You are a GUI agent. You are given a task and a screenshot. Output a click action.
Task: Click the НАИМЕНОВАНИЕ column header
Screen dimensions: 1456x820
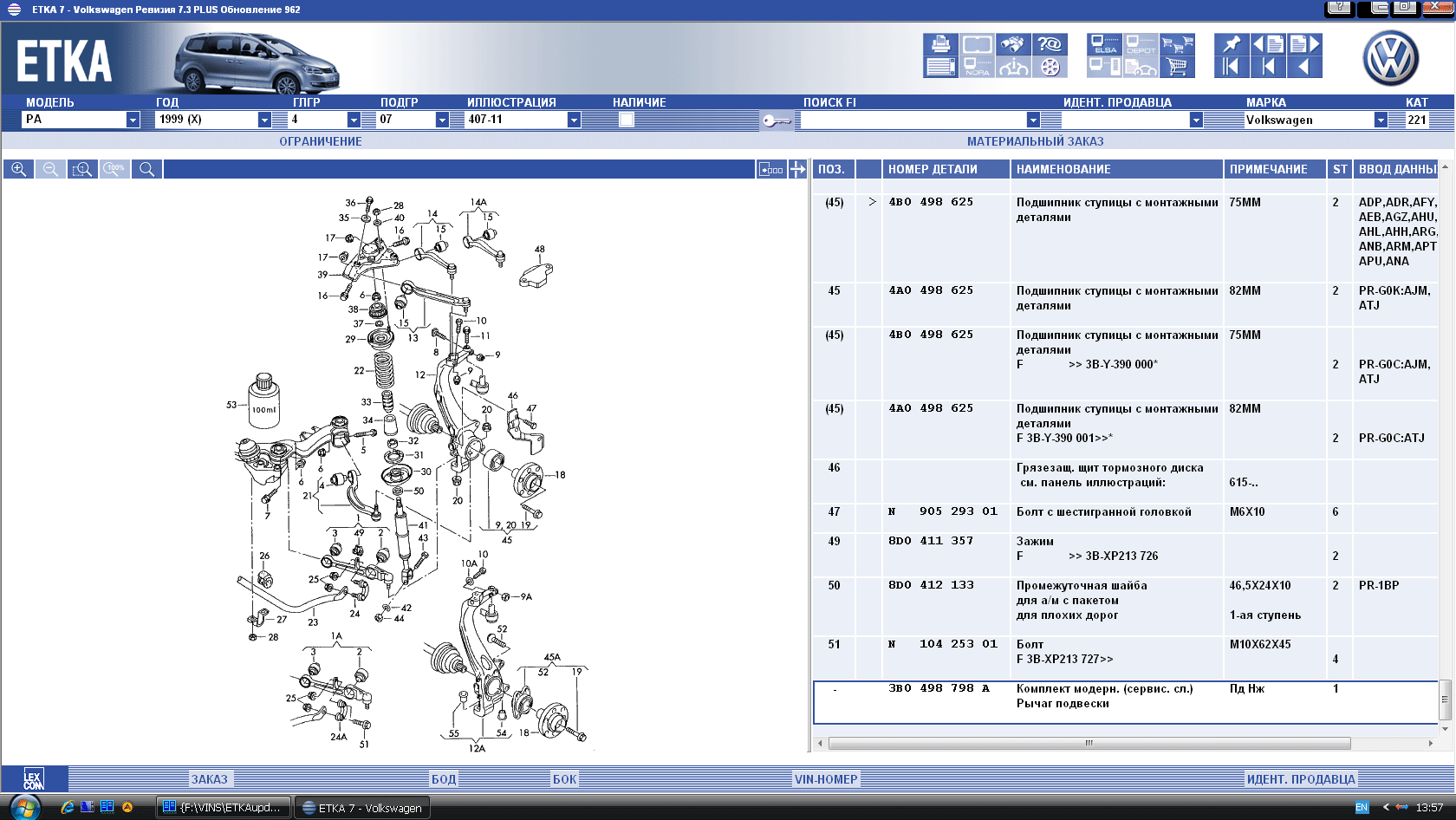tap(1116, 169)
